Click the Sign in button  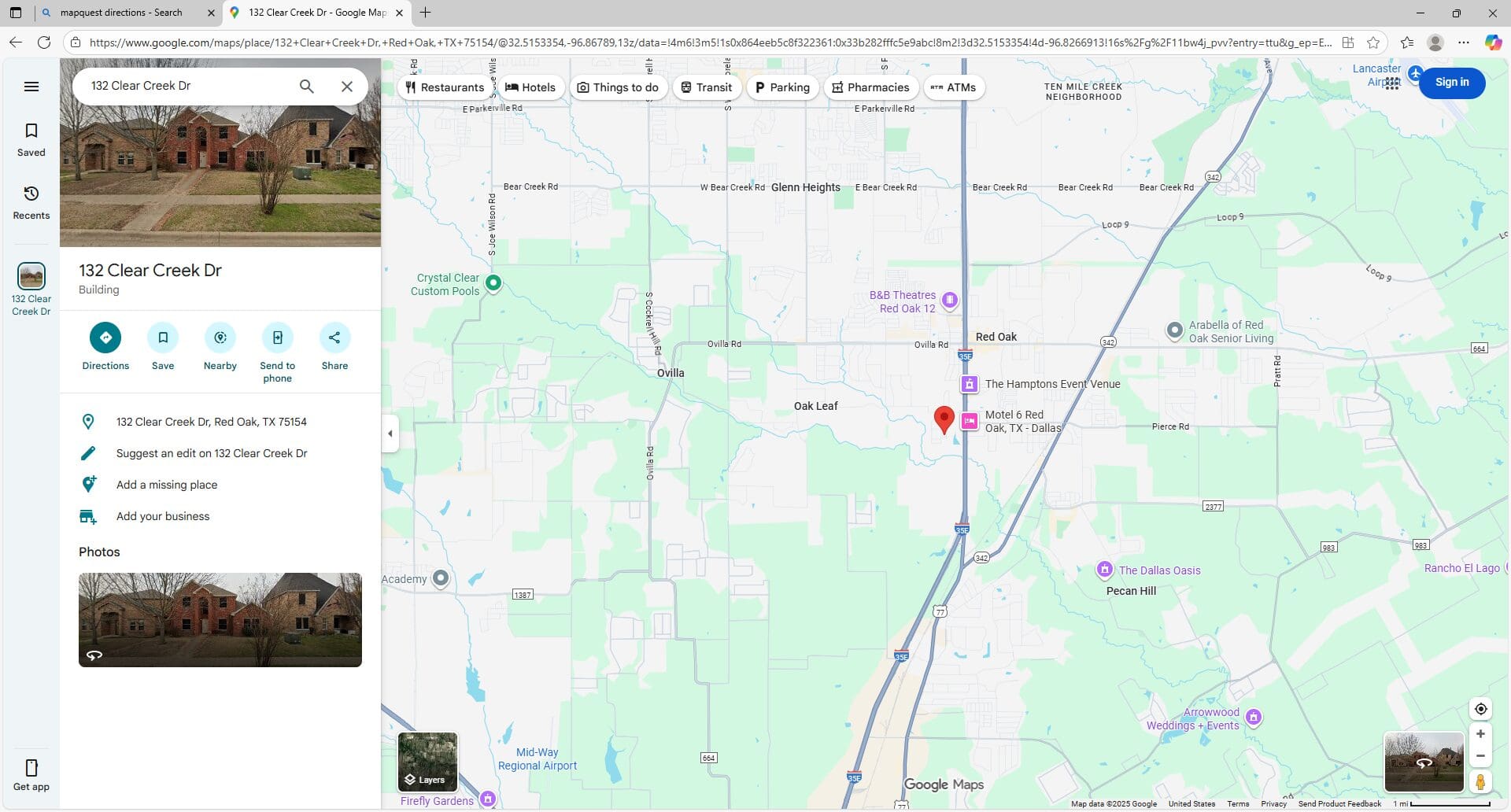[x=1451, y=83]
